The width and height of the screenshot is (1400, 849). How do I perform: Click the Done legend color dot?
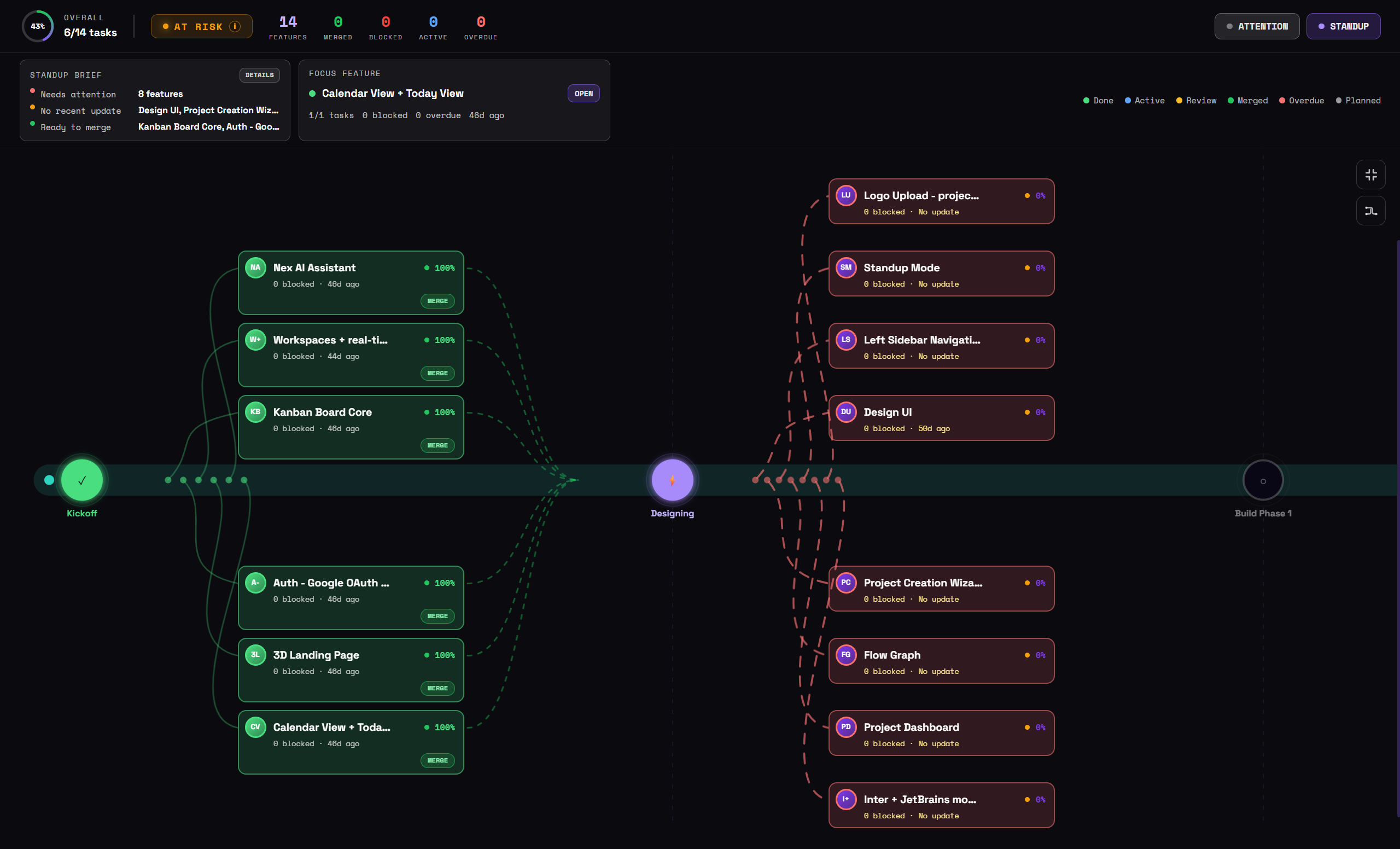[x=1086, y=101]
